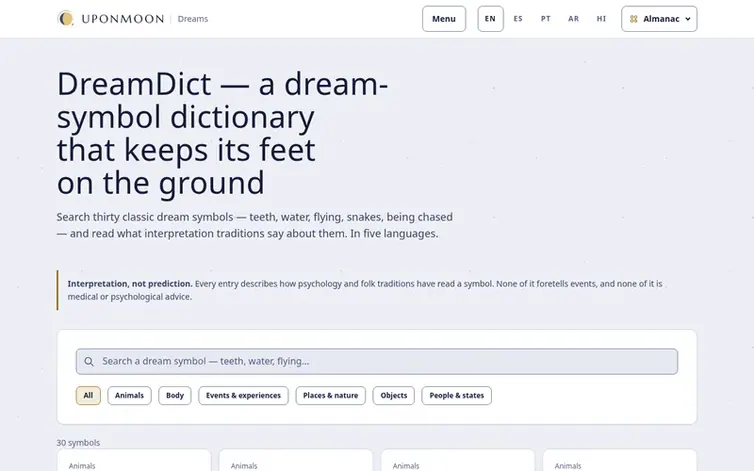Viewport: 754px width, 471px height.
Task: Filter by Events & experiences category
Action: pyautogui.click(x=243, y=395)
